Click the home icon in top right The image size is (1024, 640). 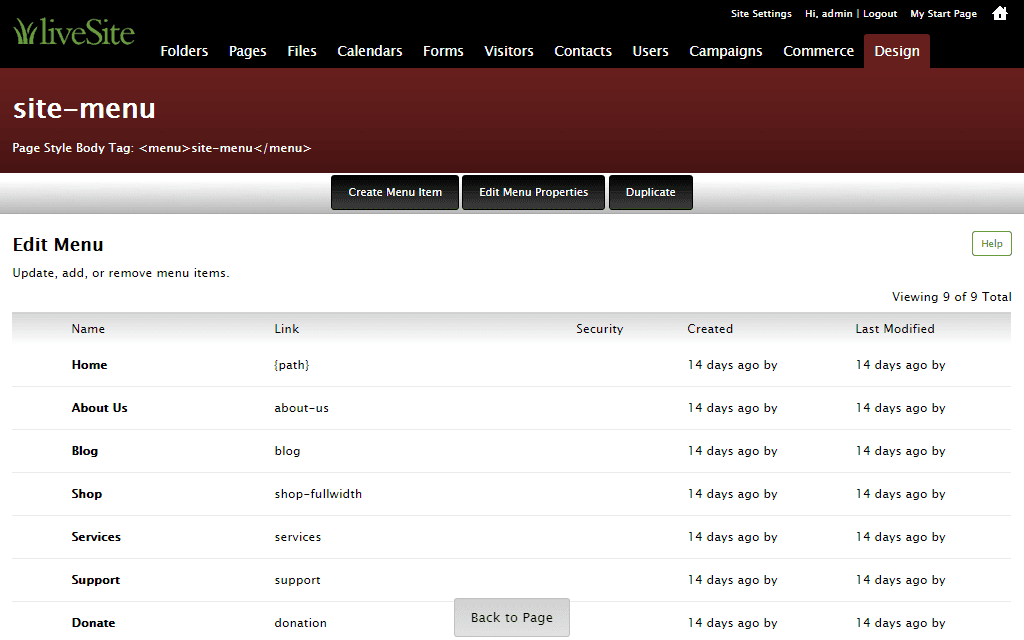pyautogui.click(x=999, y=14)
